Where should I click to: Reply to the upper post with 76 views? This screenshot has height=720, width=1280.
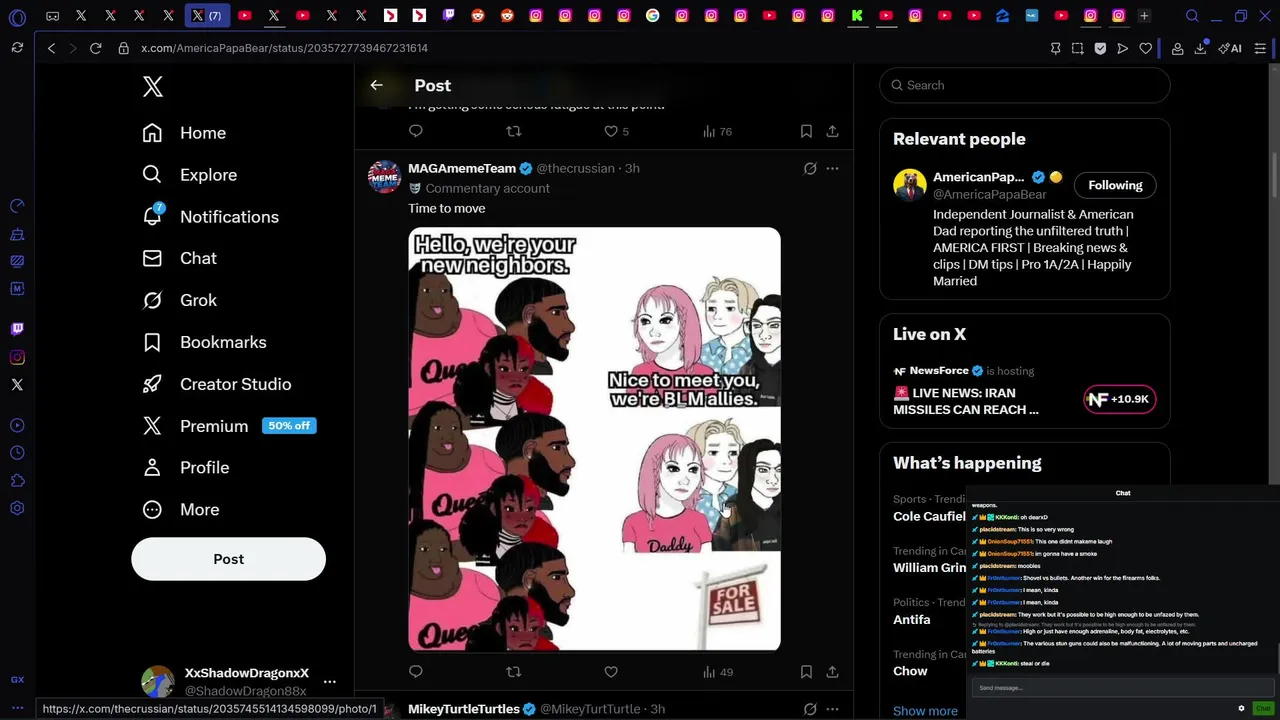pos(416,131)
